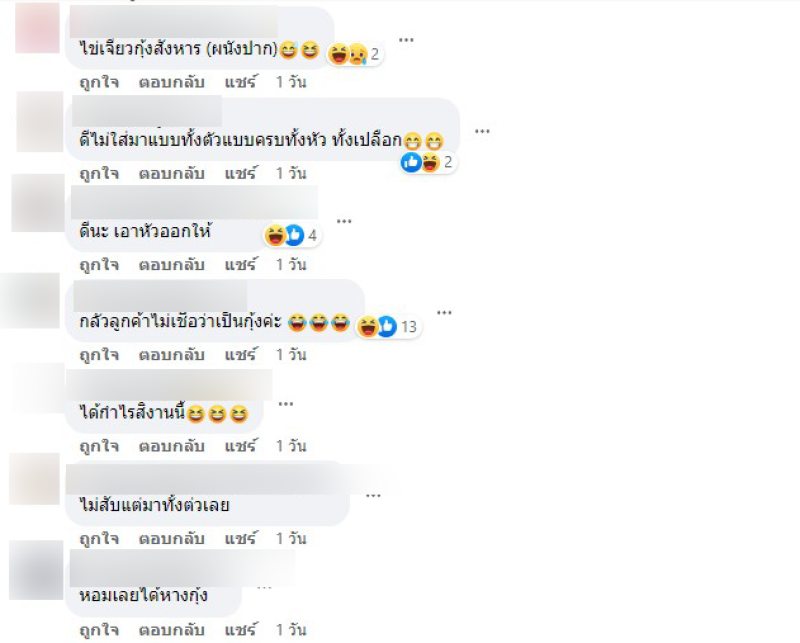Open options menu for ไข่เจียวกุ้งสังหาร comment
Screen dimensions: 800x643
406,40
